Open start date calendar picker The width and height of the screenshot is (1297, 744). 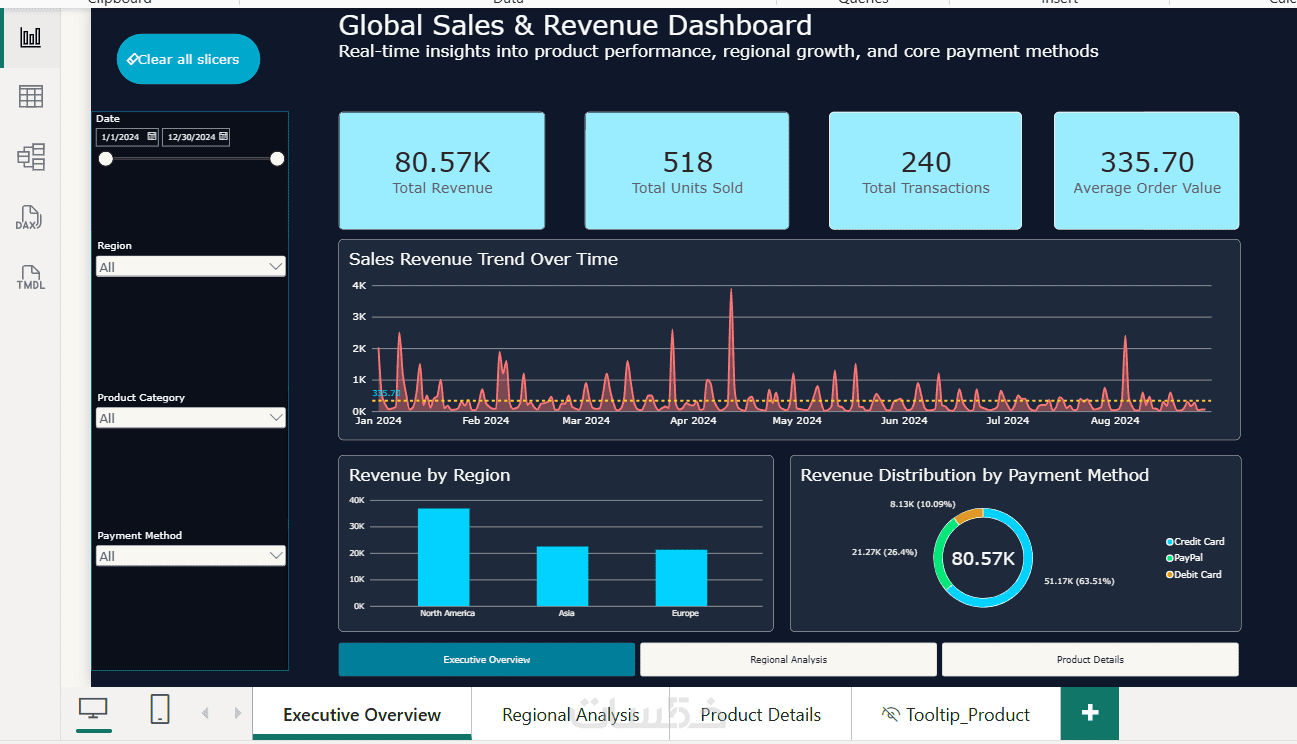pos(152,136)
